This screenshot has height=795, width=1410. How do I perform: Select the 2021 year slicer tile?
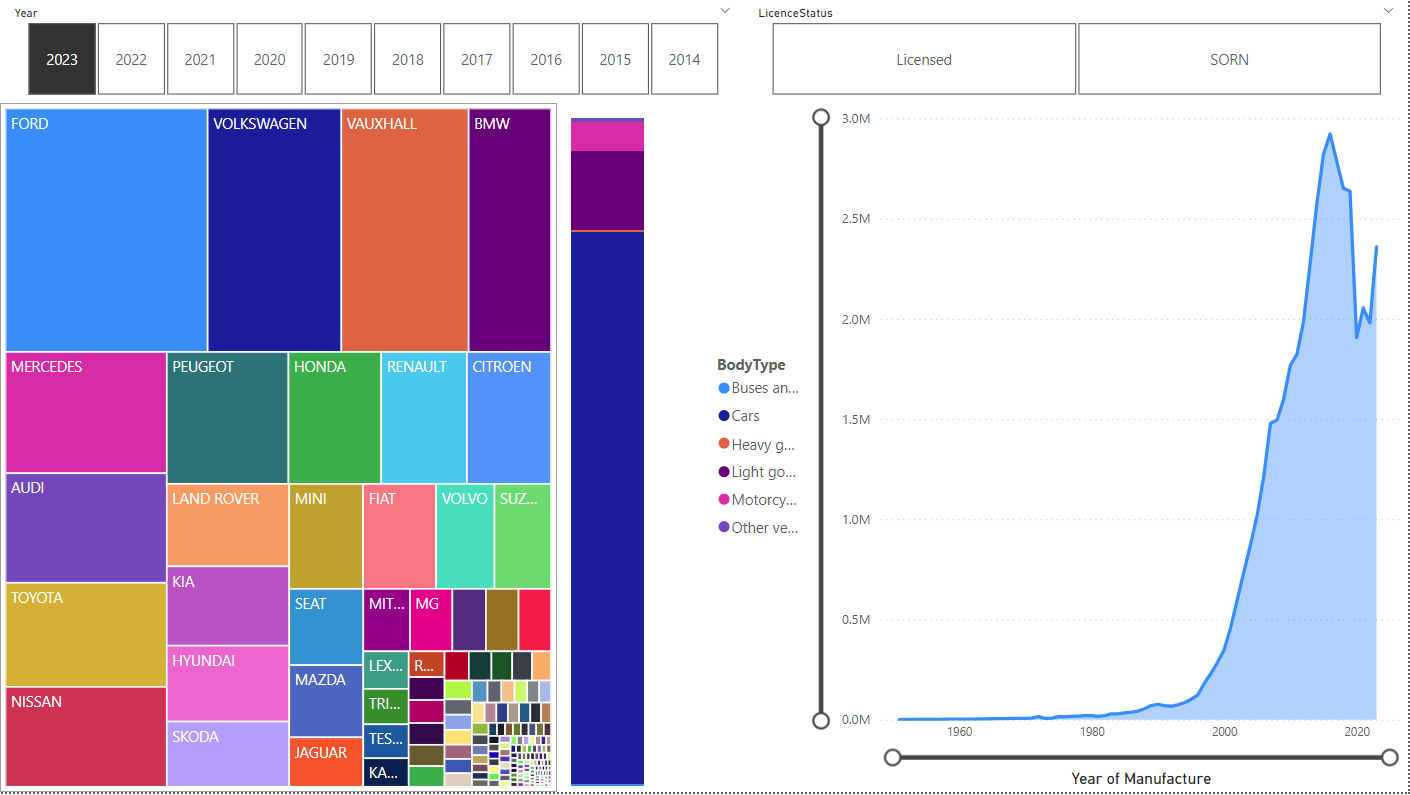pyautogui.click(x=200, y=59)
